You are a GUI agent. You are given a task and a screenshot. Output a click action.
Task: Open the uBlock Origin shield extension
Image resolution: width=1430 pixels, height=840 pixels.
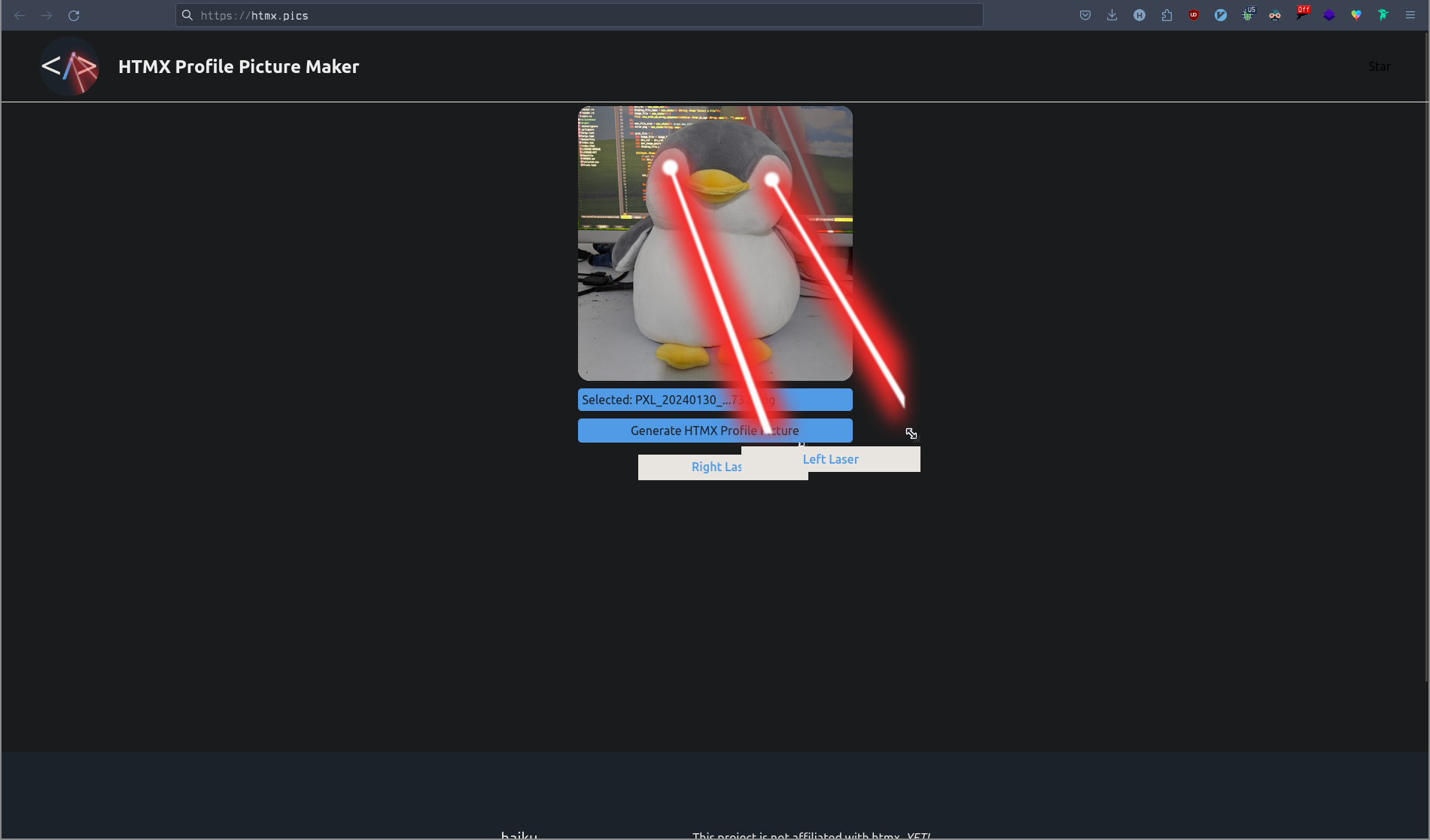pyautogui.click(x=1194, y=15)
